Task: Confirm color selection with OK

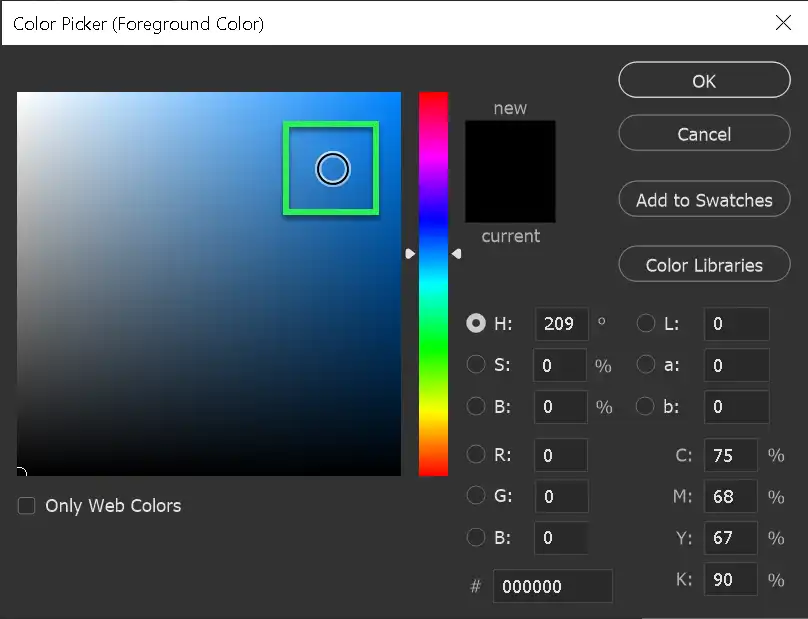Action: (704, 80)
